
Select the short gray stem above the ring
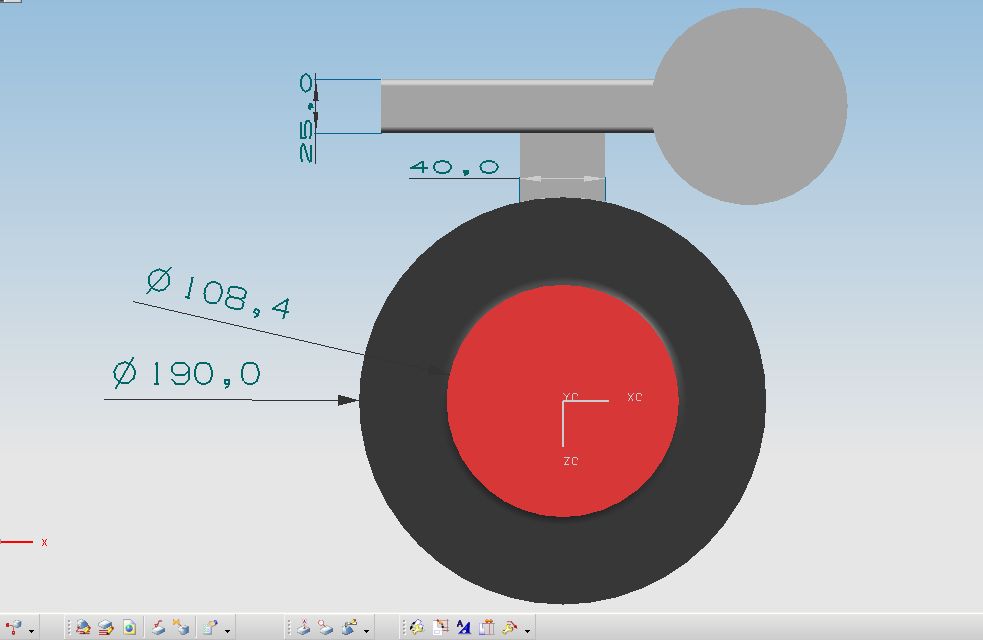(x=562, y=166)
